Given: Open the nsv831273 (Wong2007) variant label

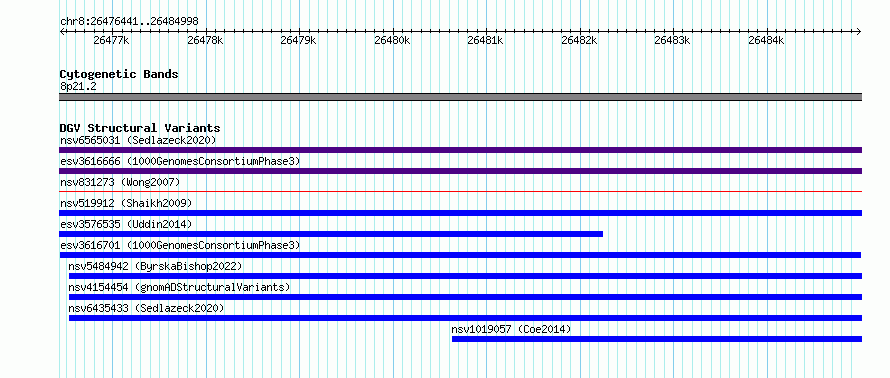Looking at the screenshot, I should coord(120,182).
